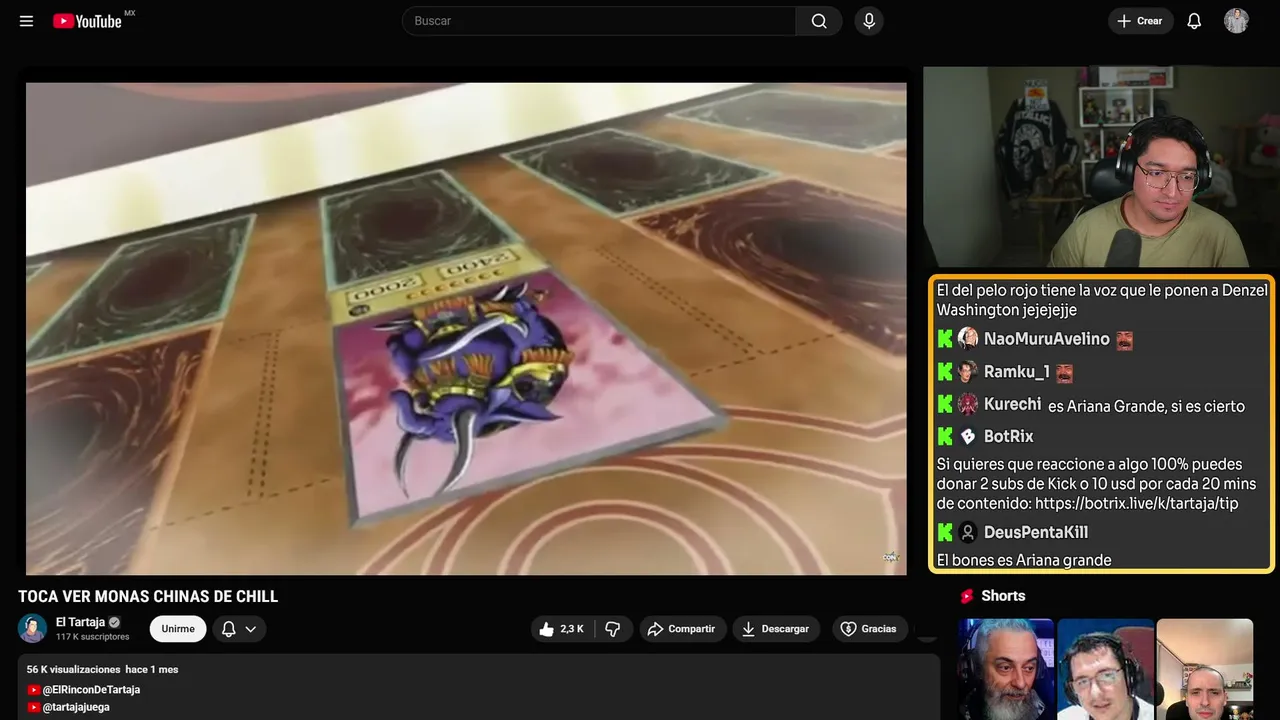
Task: Click the magnifier search button
Action: [819, 21]
